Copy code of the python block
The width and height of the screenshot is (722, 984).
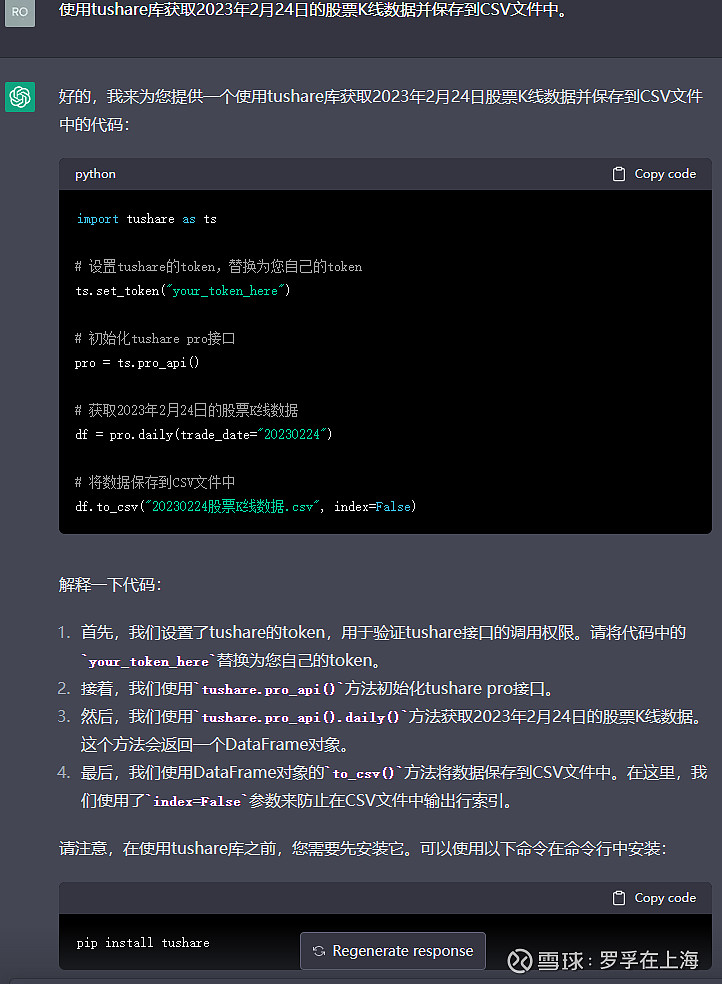tap(654, 174)
